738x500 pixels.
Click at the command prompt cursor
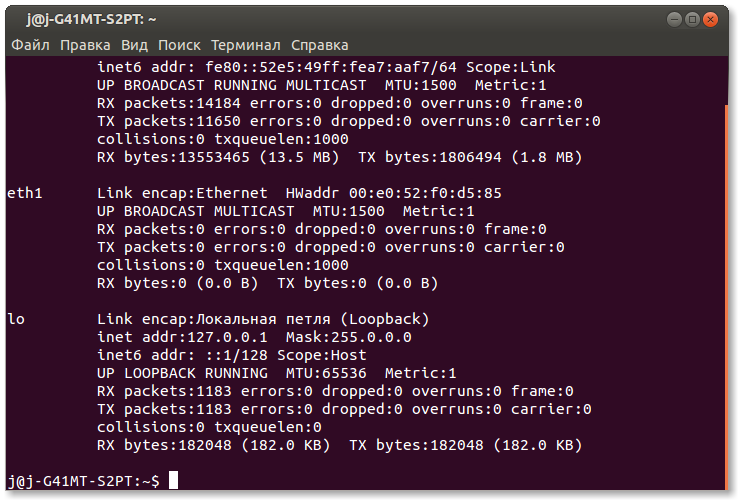pyautogui.click(x=173, y=481)
